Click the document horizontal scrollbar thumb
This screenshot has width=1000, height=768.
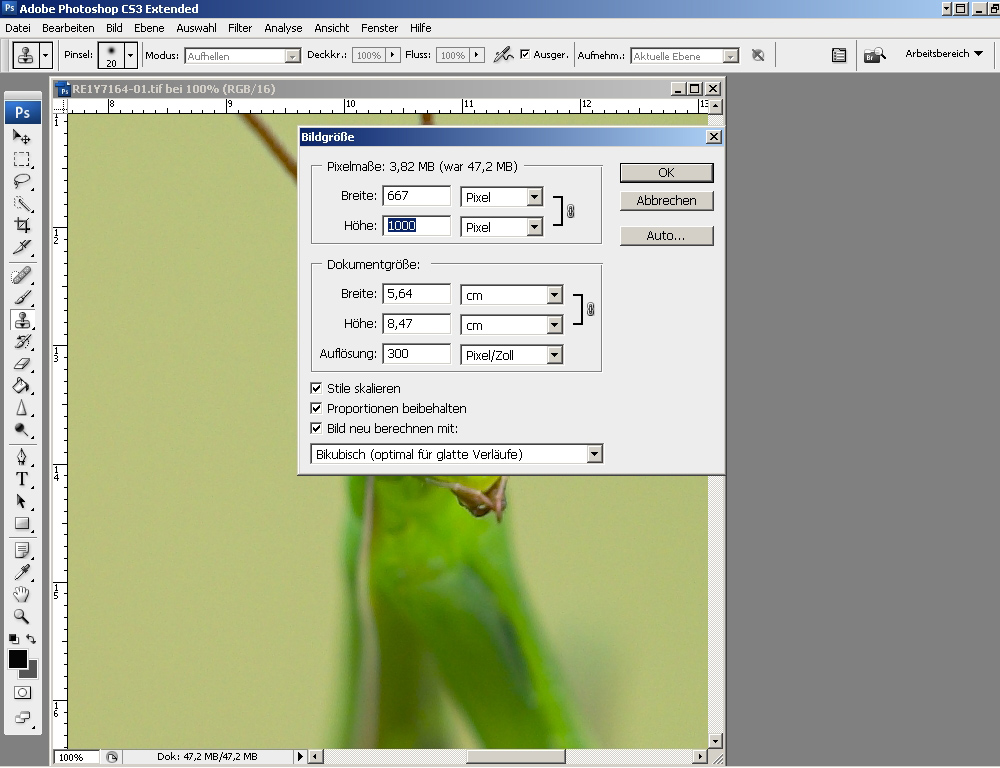point(515,757)
